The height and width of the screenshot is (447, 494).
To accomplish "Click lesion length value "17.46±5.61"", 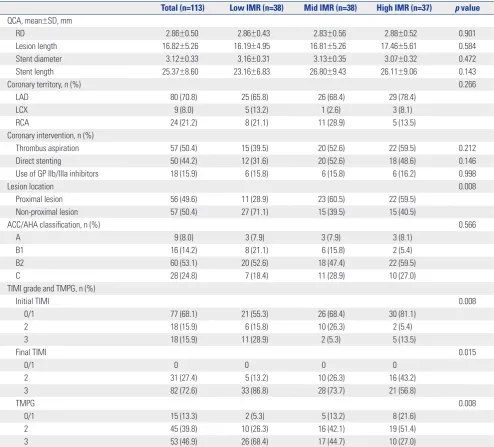I will [x=399, y=46].
